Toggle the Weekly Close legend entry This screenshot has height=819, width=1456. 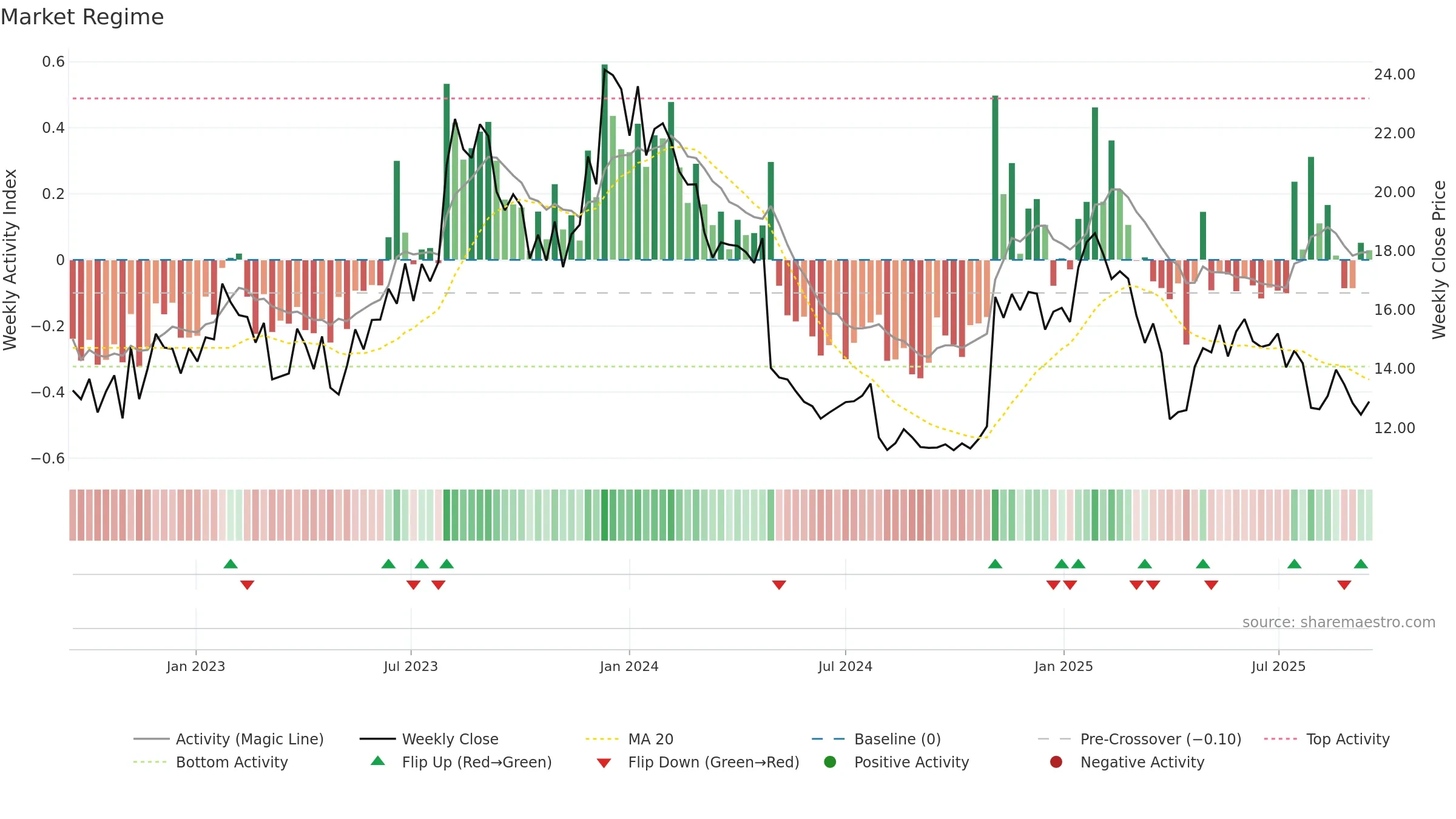[429, 739]
